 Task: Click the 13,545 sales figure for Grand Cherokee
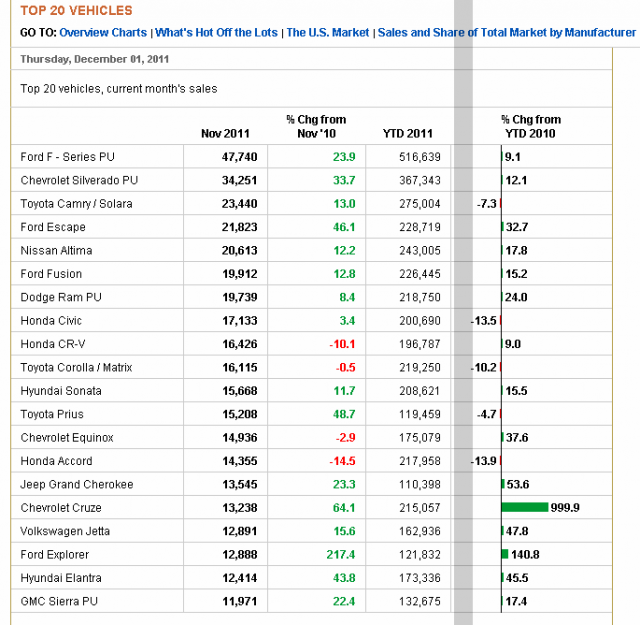240,485
